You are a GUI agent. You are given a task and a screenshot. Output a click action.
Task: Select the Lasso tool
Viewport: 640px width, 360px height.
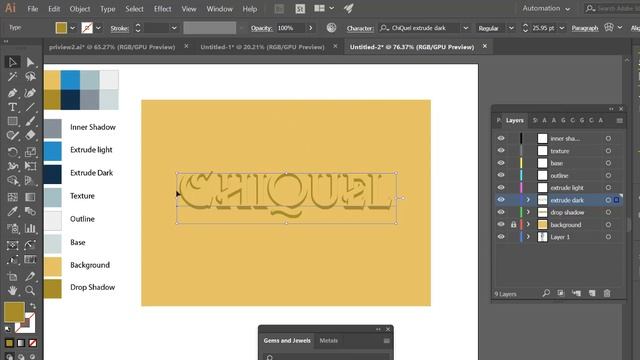pyautogui.click(x=30, y=77)
